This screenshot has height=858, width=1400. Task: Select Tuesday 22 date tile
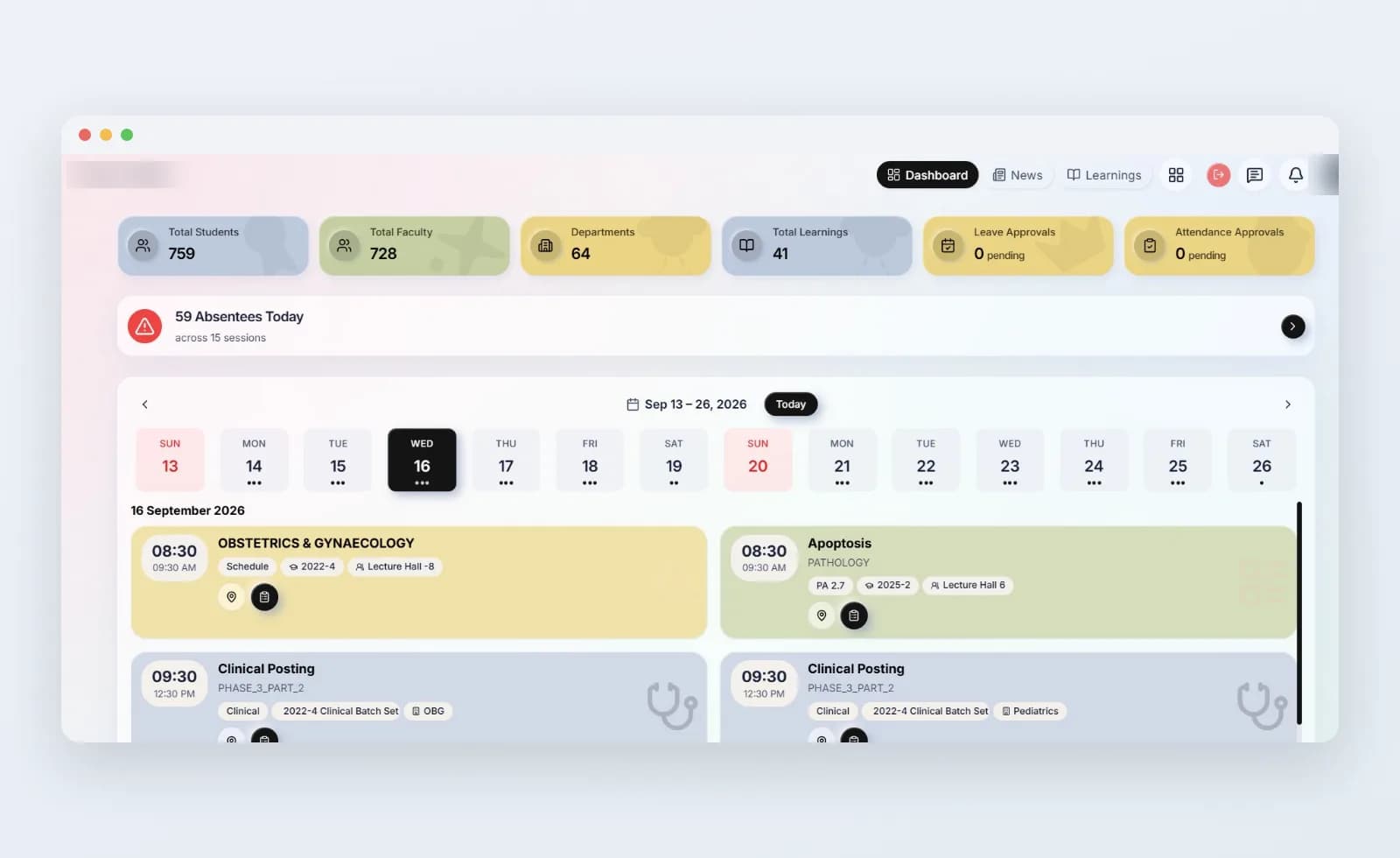pyautogui.click(x=926, y=460)
